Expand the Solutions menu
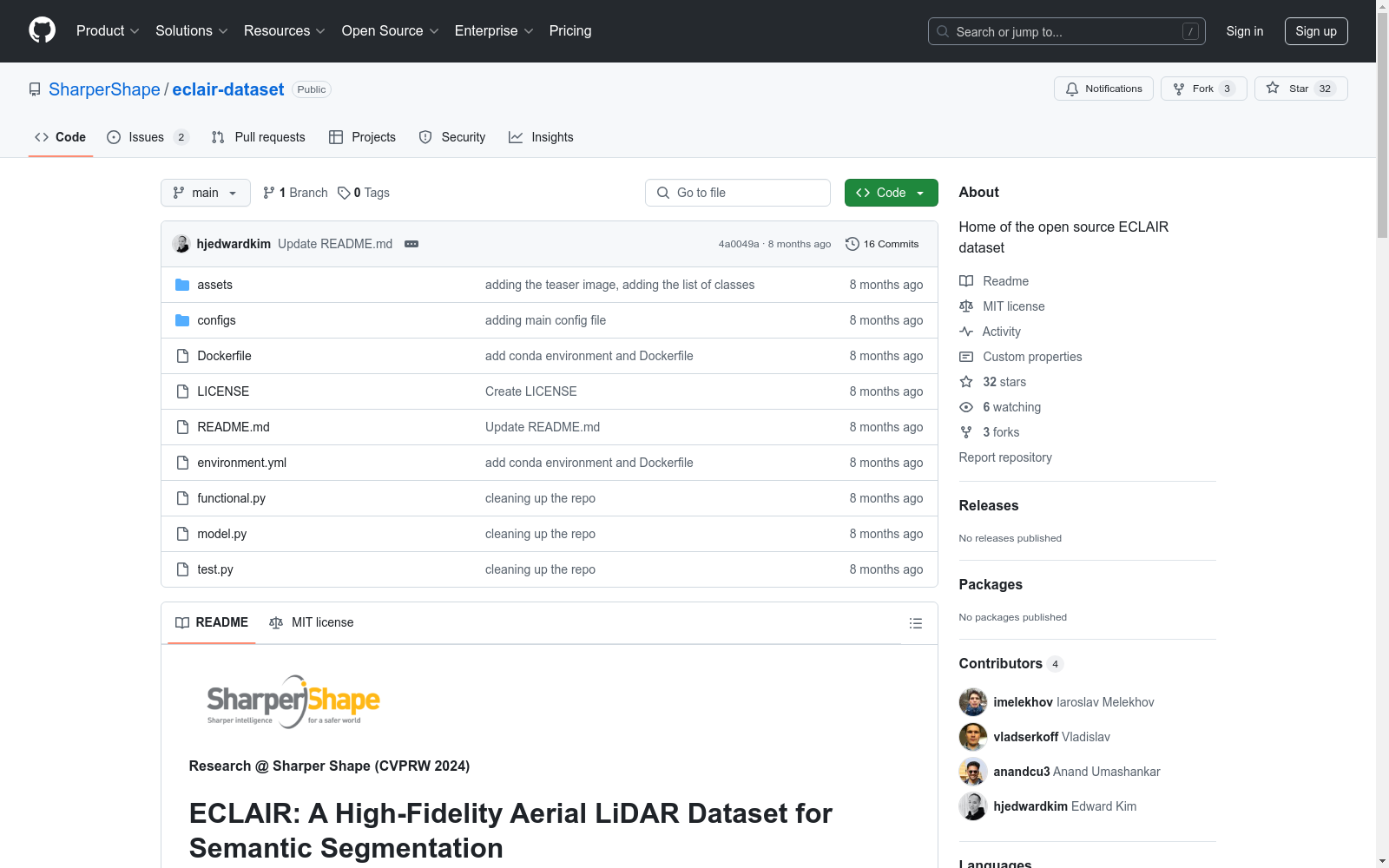This screenshot has width=1389, height=868. coord(192,31)
